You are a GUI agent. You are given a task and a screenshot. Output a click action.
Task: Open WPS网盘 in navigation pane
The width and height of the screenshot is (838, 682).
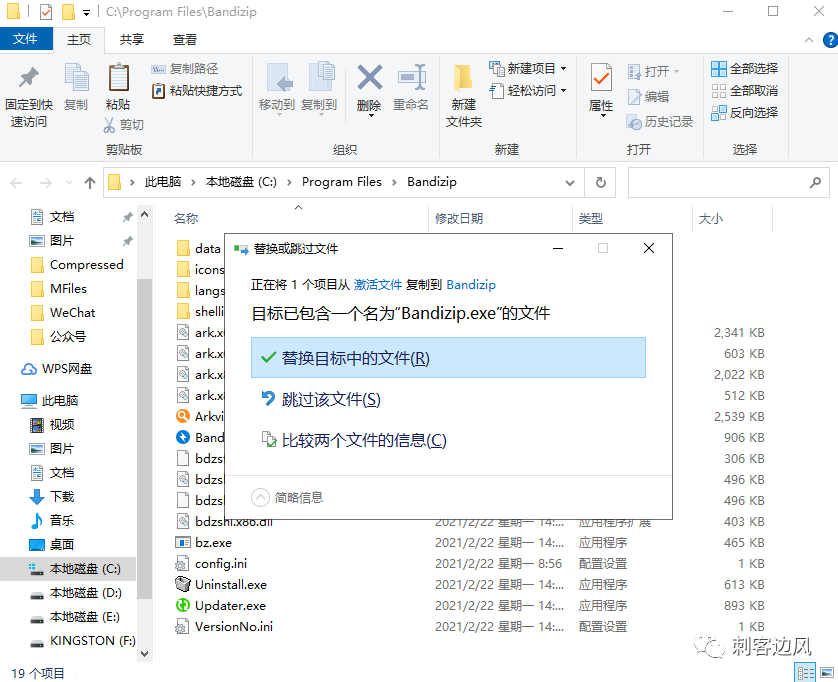point(57,369)
